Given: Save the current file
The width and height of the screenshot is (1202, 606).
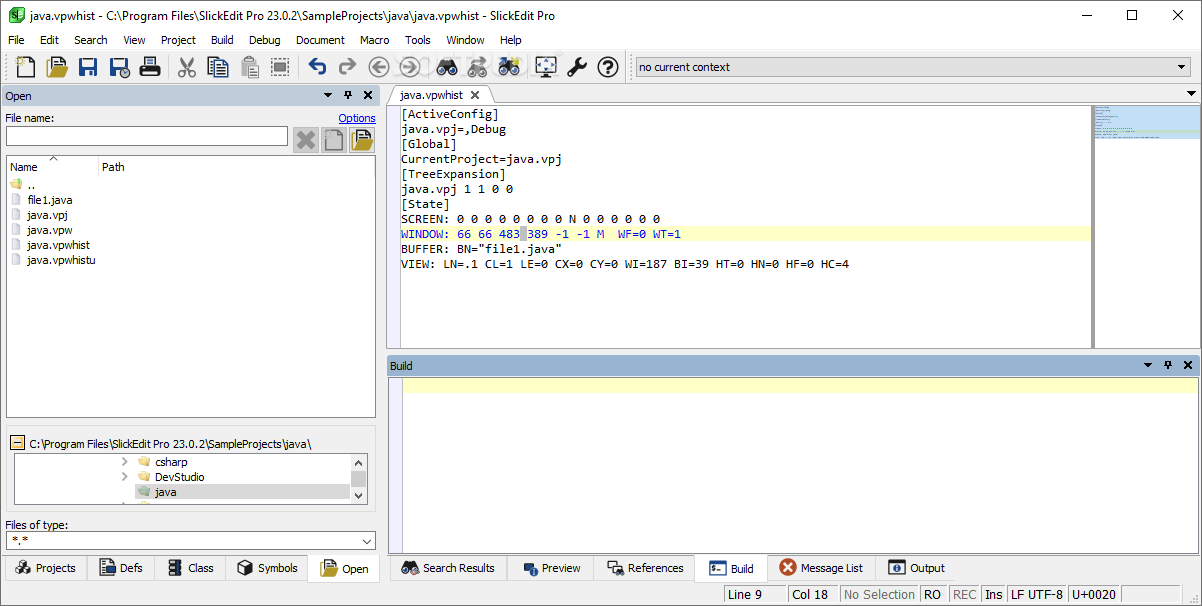Looking at the screenshot, I should pos(88,67).
